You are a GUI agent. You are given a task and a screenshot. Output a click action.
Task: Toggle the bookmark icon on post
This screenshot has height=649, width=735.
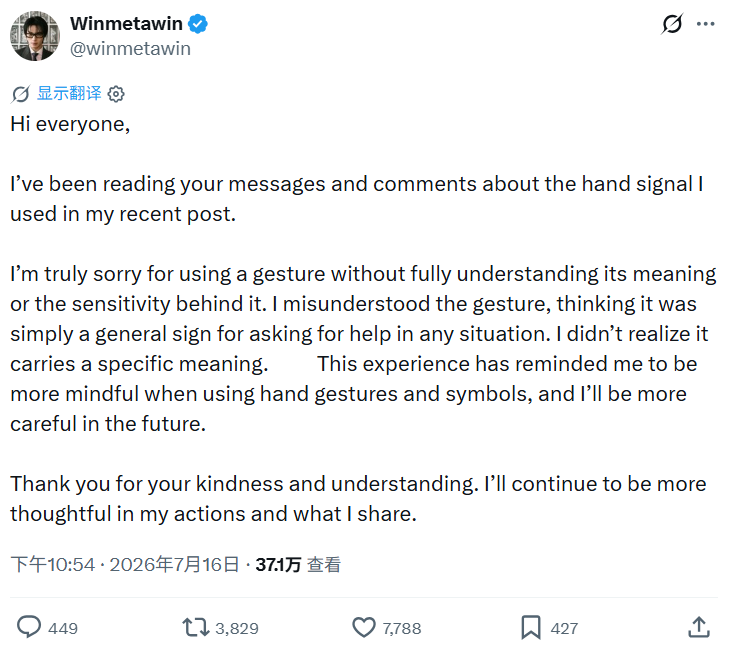coord(531,627)
